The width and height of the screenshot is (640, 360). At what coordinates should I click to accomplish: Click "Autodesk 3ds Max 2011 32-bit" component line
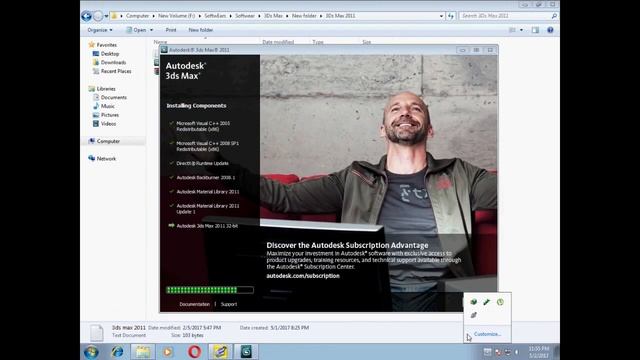[x=203, y=226]
